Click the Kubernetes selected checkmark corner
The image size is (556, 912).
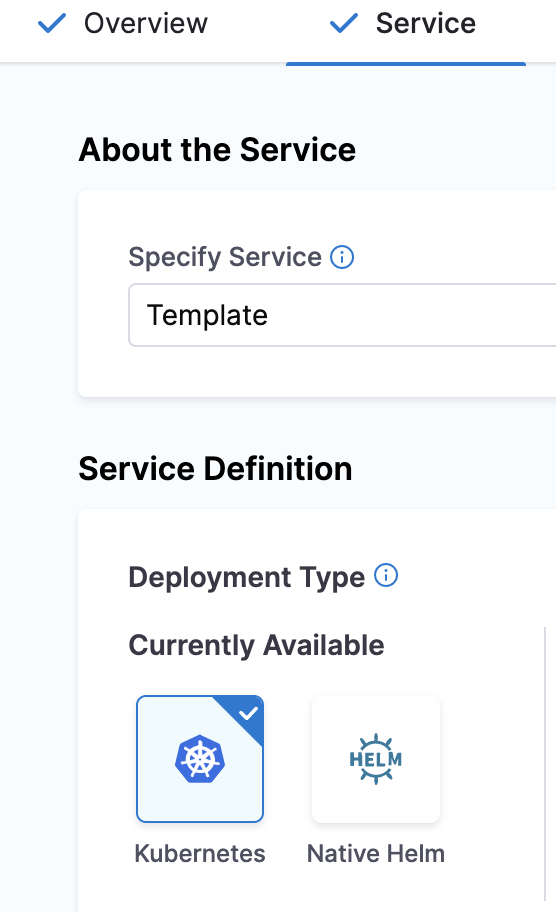(x=248, y=713)
